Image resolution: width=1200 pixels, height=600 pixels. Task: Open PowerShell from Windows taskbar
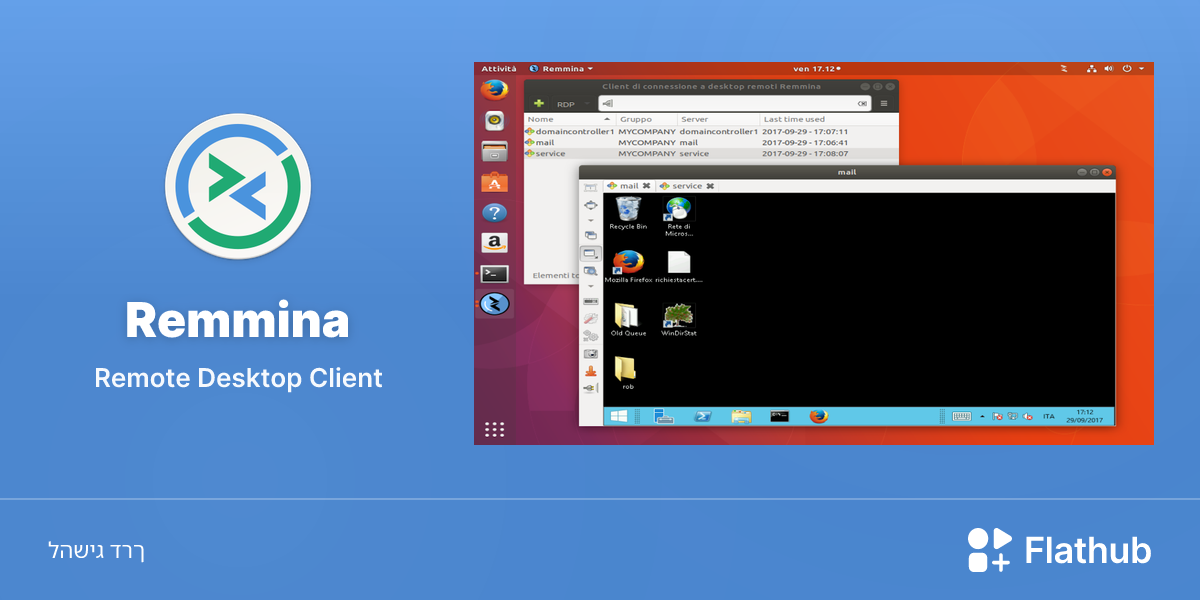tap(703, 416)
